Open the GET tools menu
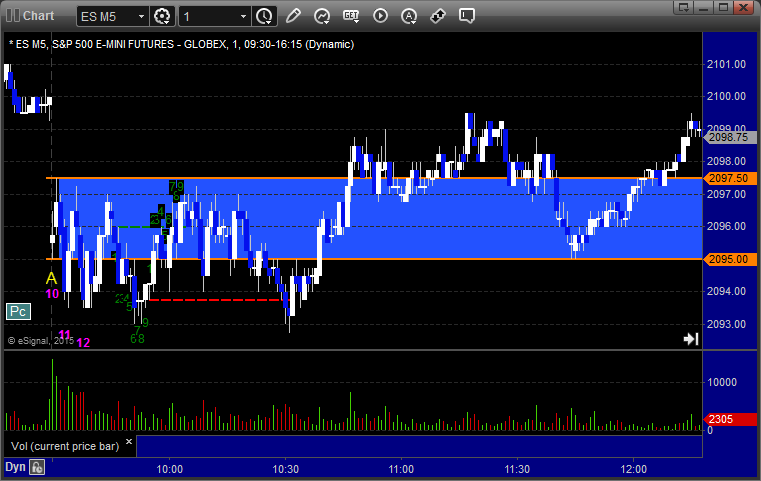The width and height of the screenshot is (761, 481). (351, 16)
